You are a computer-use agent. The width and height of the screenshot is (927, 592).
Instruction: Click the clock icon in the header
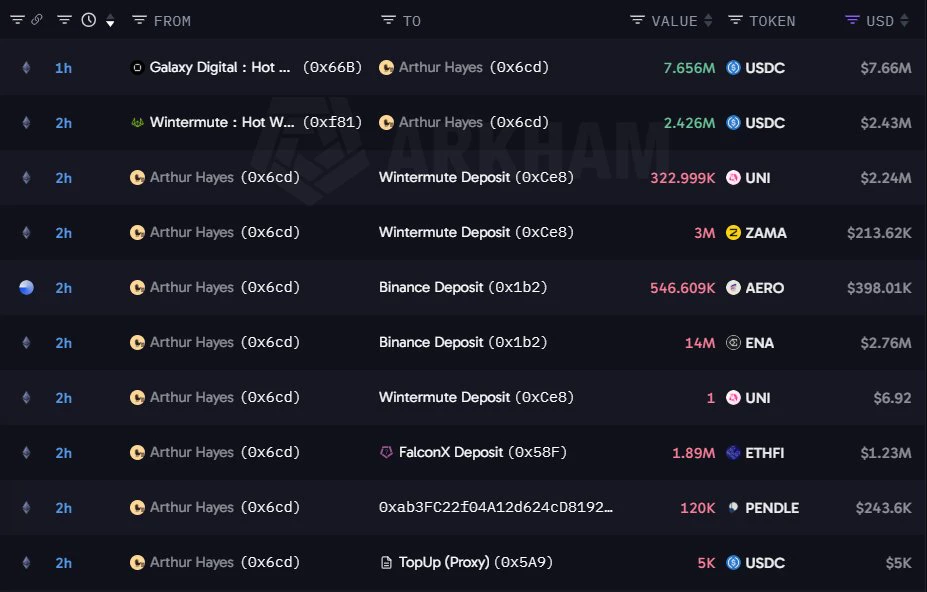89,20
